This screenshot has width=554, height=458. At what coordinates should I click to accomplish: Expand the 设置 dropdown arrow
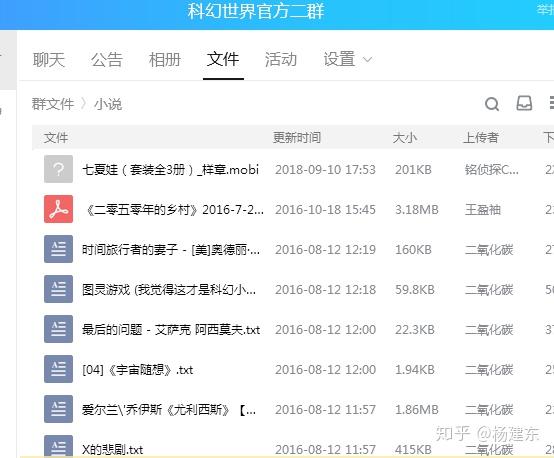[367, 59]
